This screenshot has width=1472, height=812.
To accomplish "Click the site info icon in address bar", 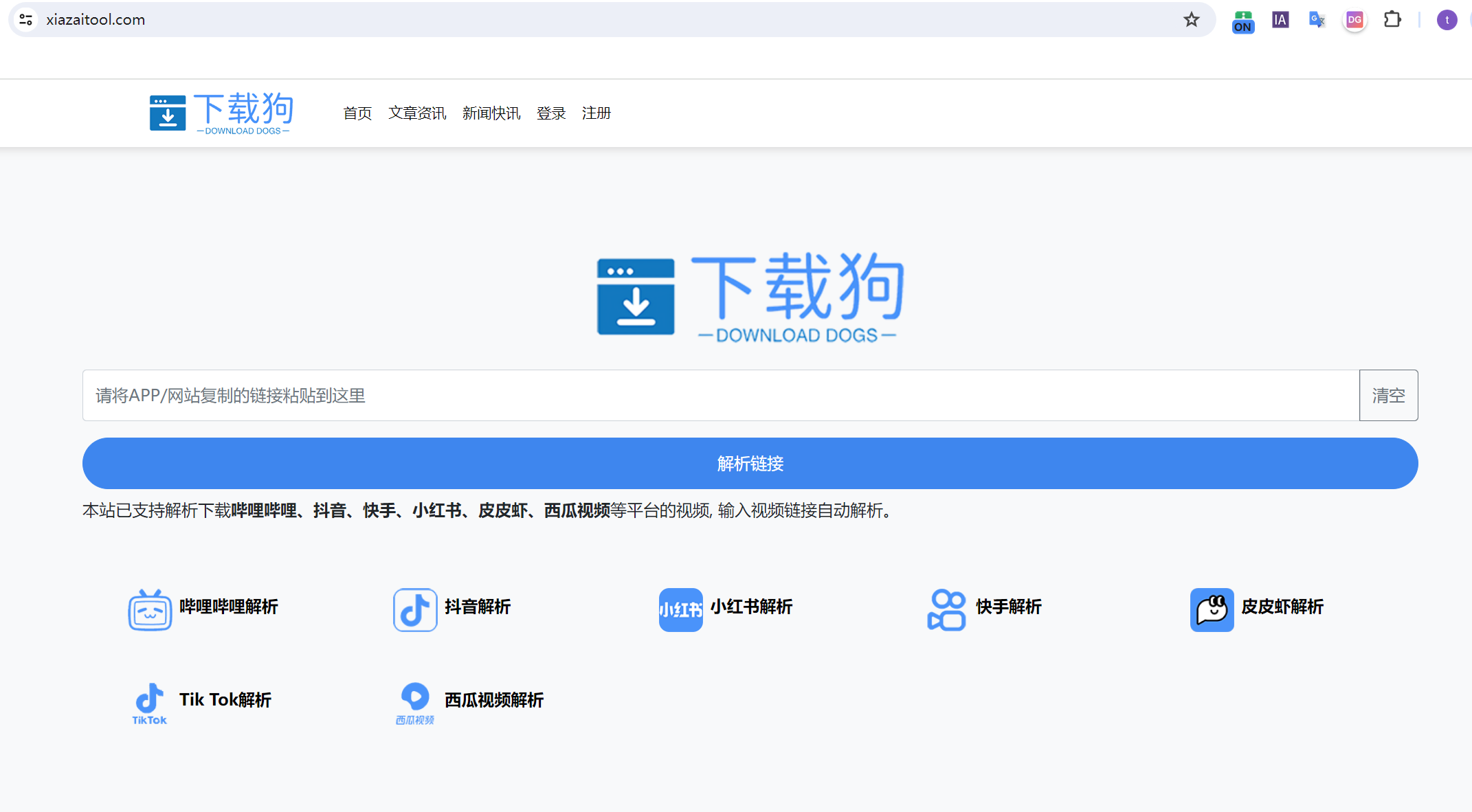I will coord(26,20).
